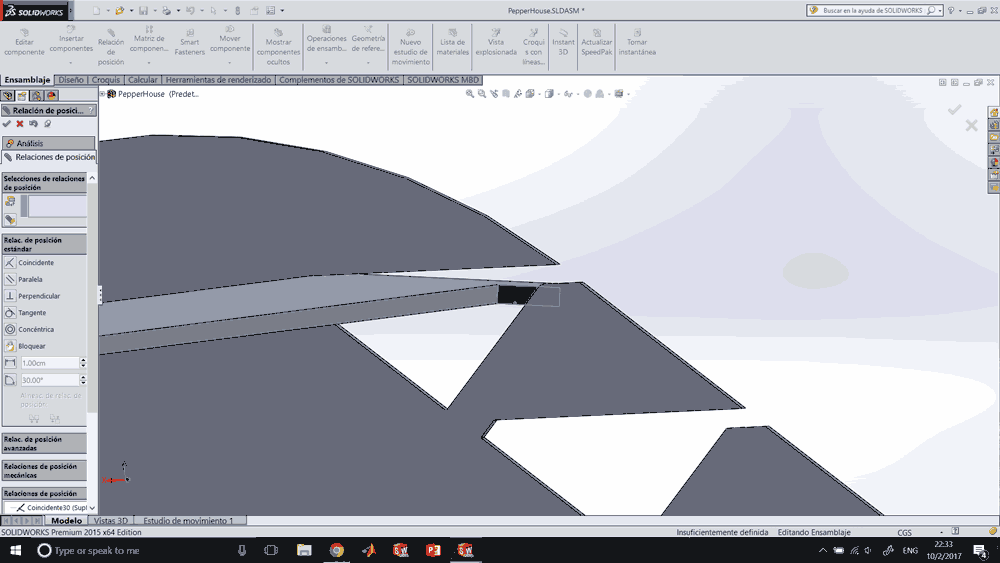Open the Mover componente dropdown arrow
Image resolution: width=1000 pixels, height=563 pixels.
click(x=230, y=62)
